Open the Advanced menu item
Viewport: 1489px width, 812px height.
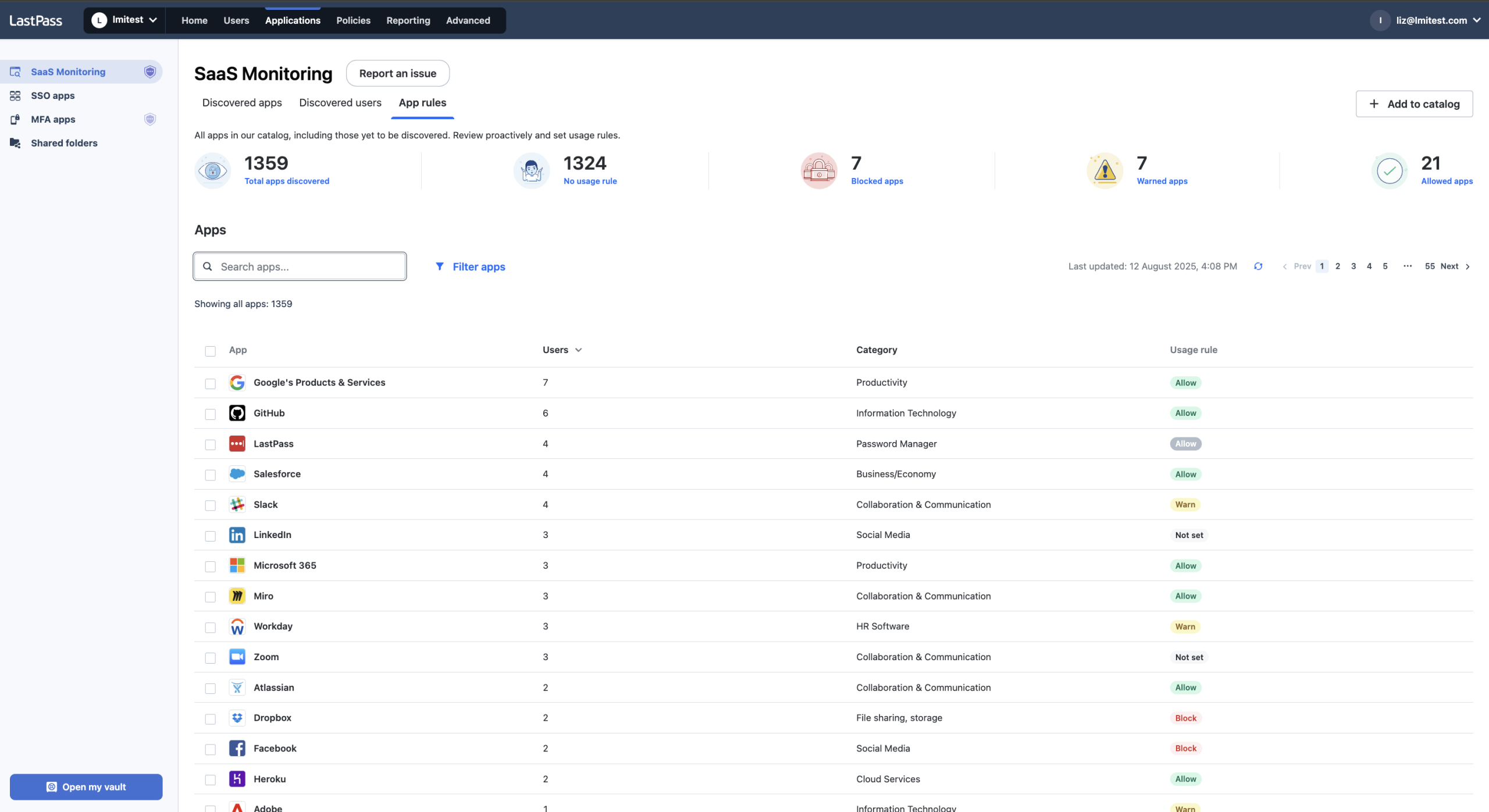(468, 20)
